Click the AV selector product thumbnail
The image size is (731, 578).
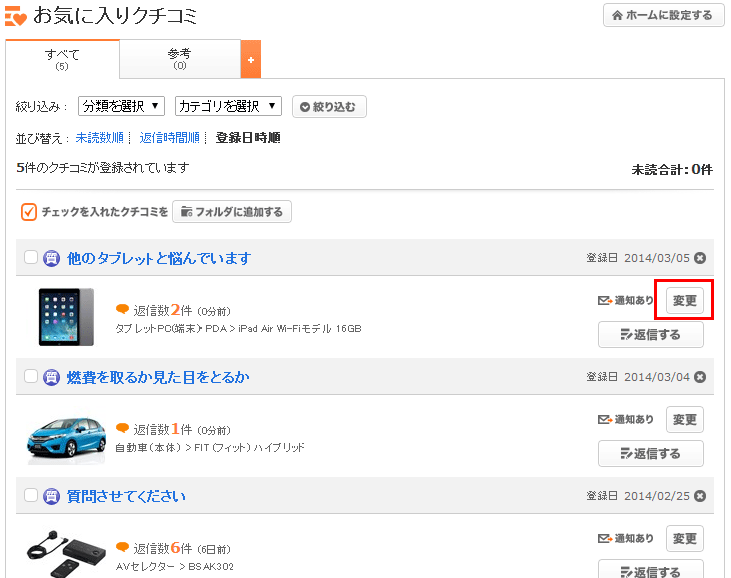click(x=66, y=554)
